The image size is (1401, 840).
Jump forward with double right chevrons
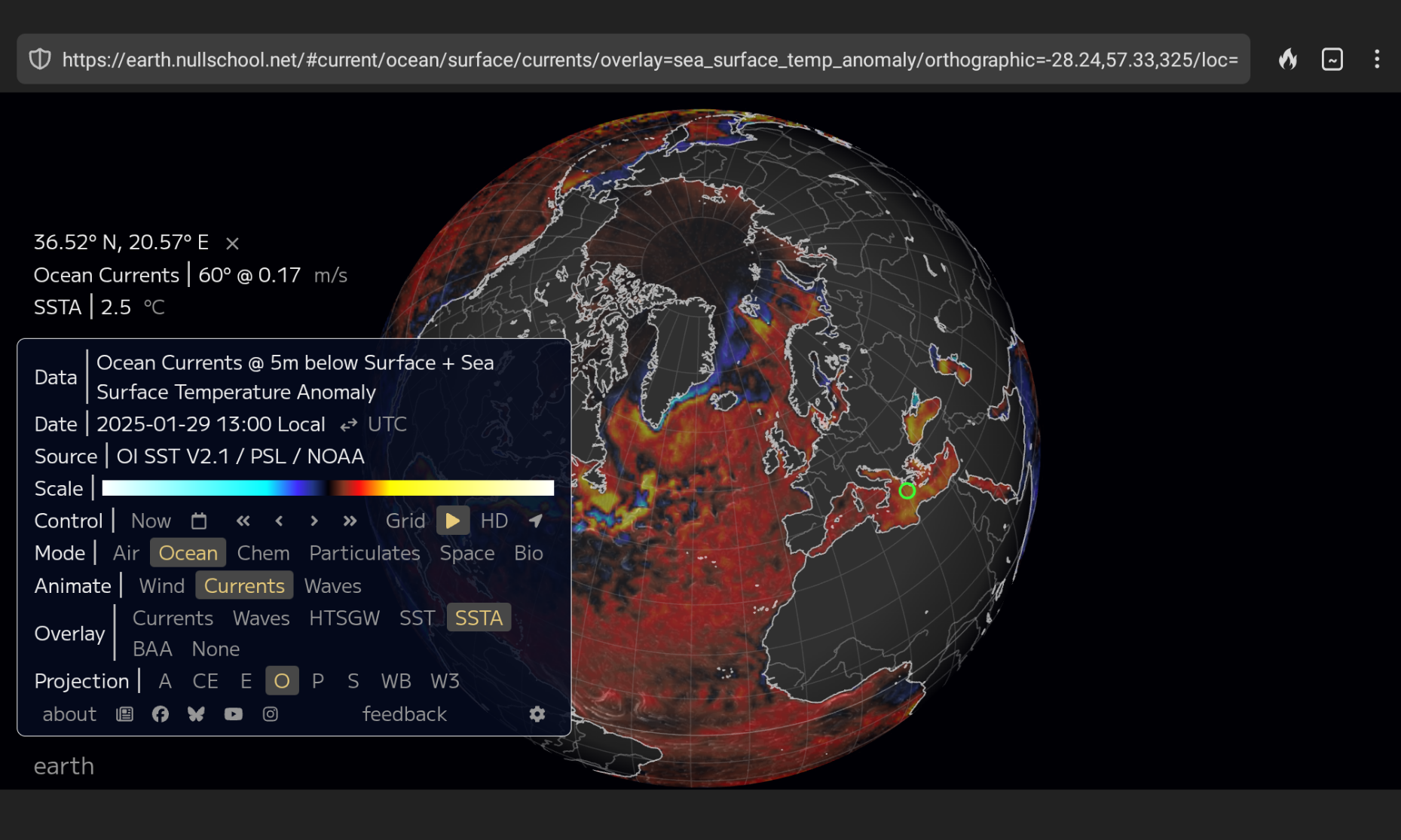tap(350, 521)
